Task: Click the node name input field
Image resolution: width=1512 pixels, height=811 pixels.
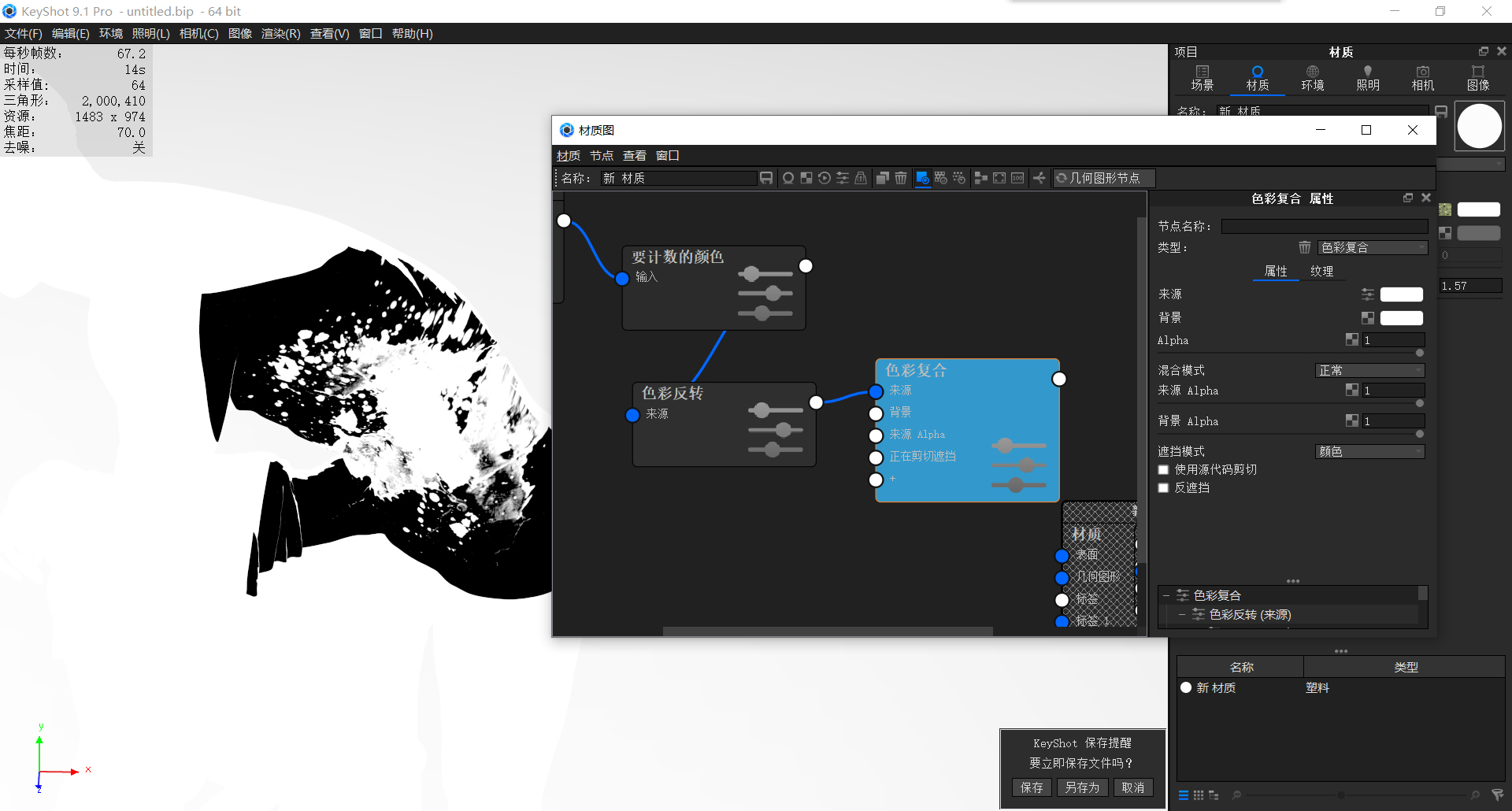Action: (1323, 226)
